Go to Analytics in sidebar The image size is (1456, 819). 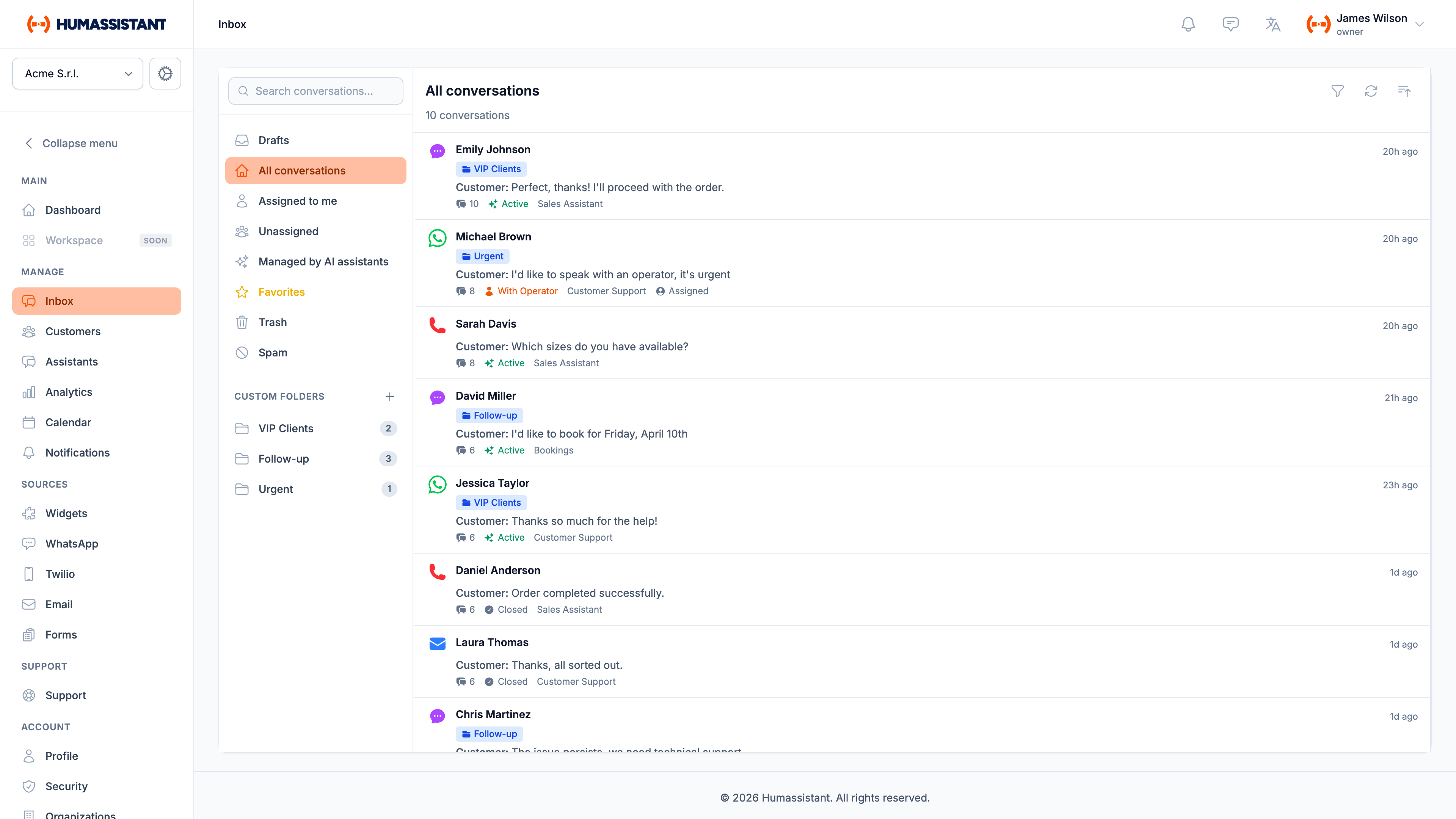point(68,392)
